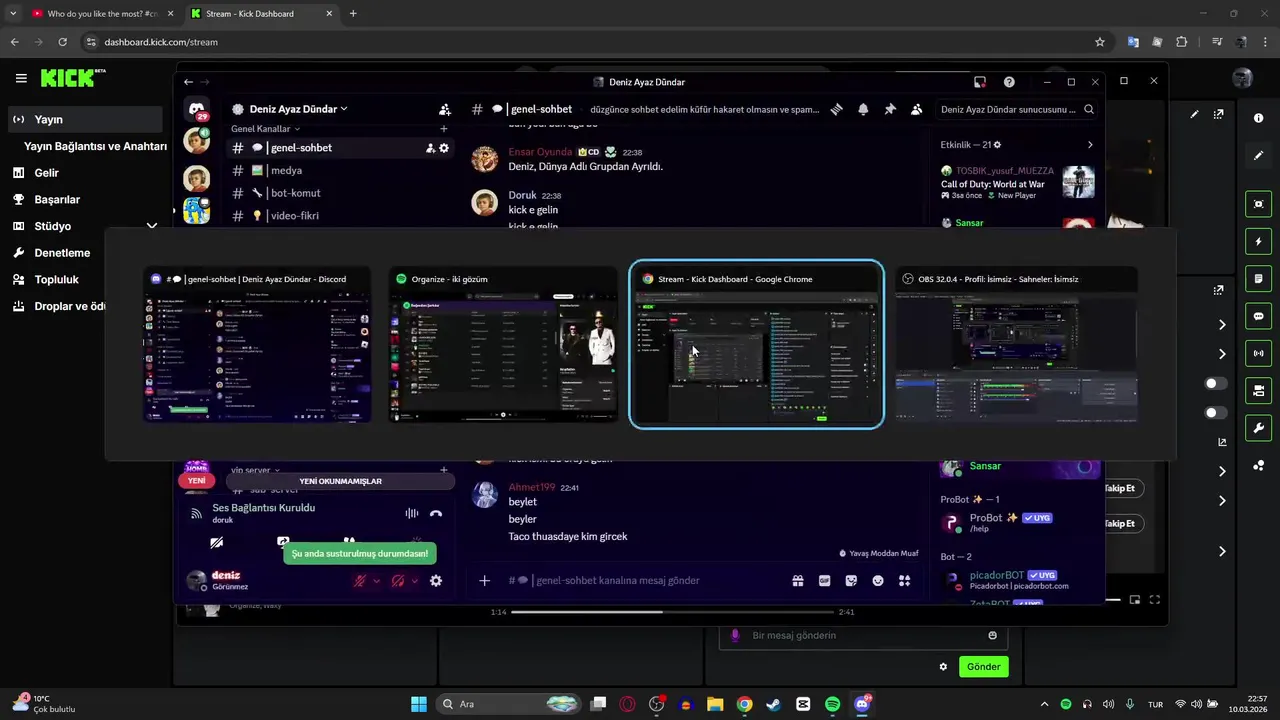Turn on the upper toggle switch in Kick panel
The image size is (1280, 720).
point(1215,384)
